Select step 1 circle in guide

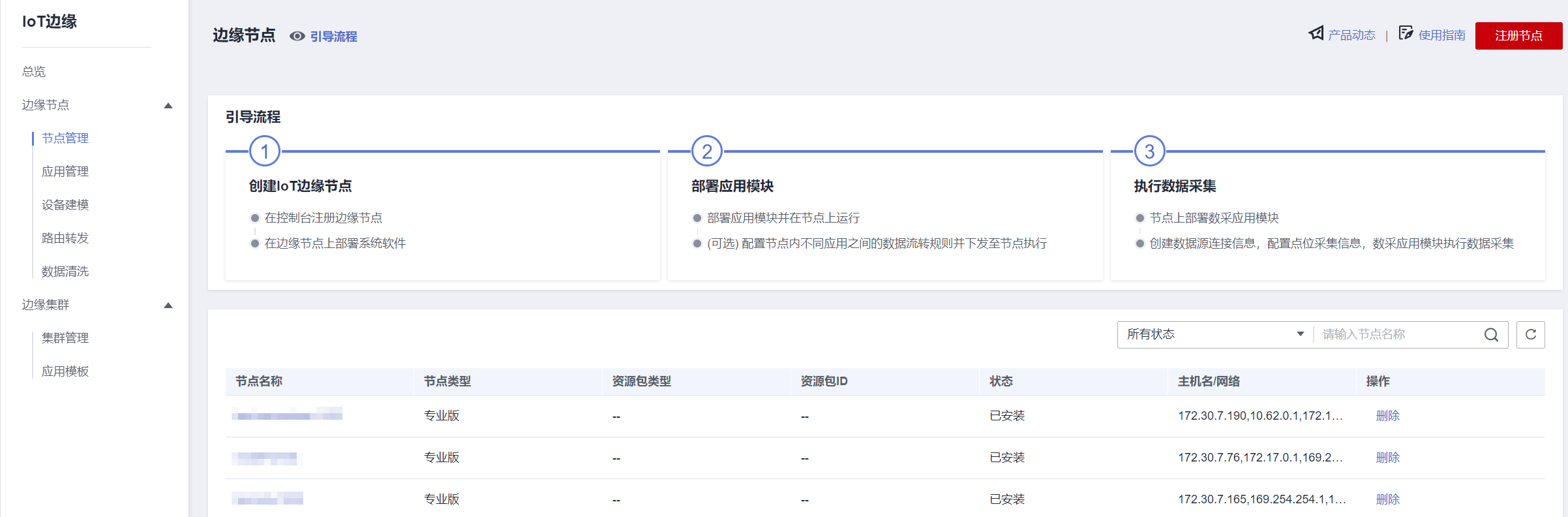point(265,151)
